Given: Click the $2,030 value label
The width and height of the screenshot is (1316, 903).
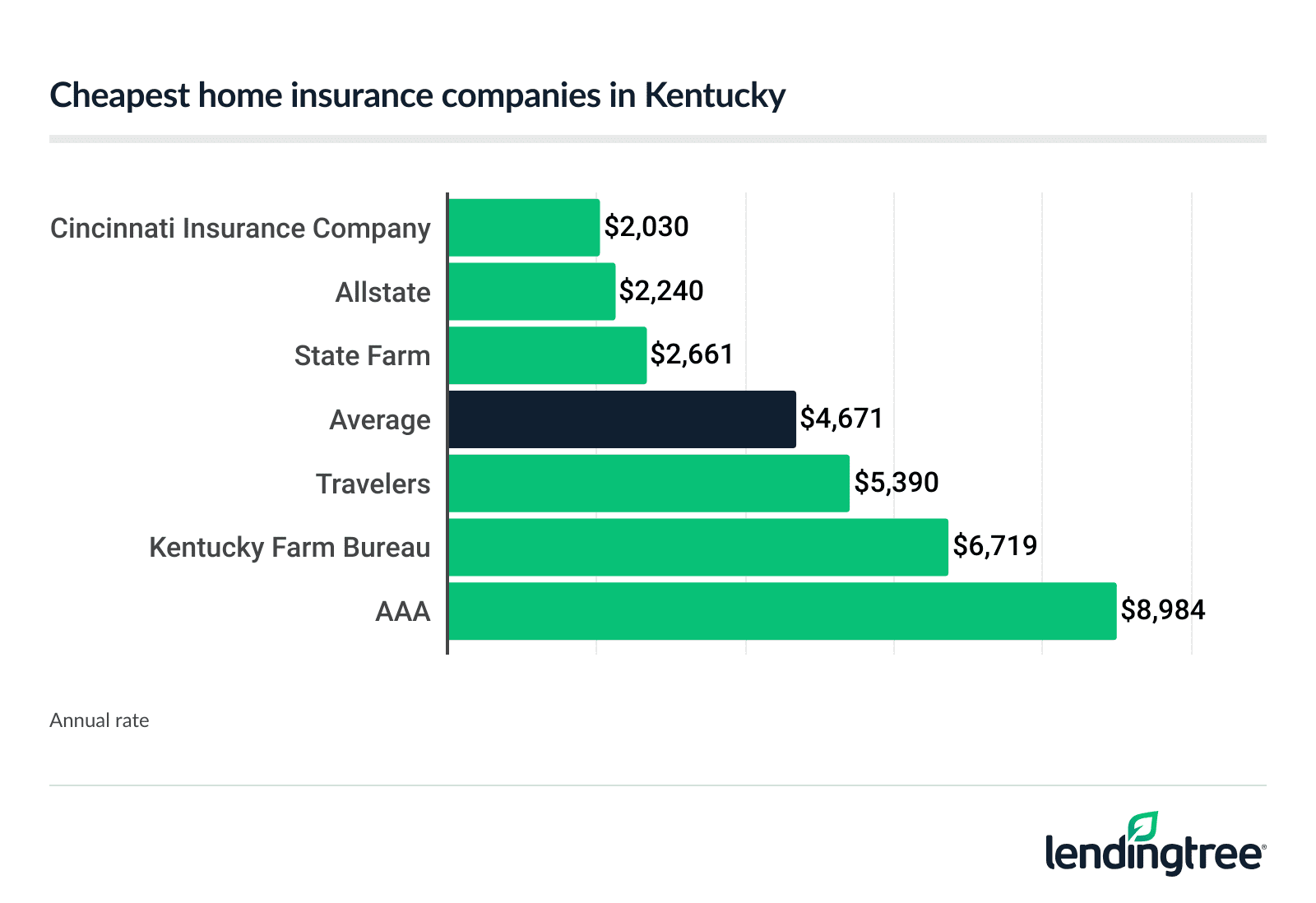Looking at the screenshot, I should [646, 227].
